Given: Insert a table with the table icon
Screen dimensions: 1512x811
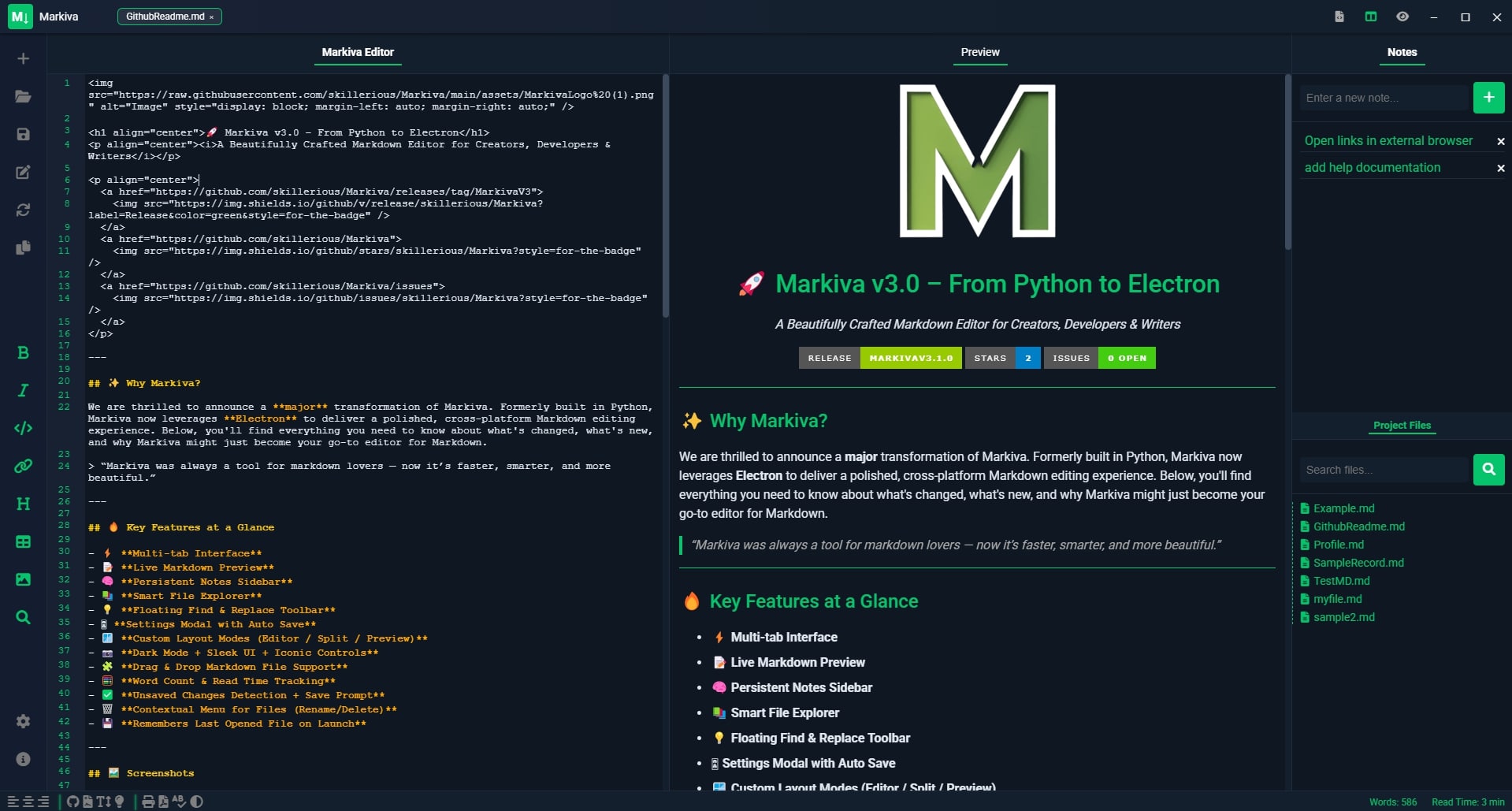Looking at the screenshot, I should [x=23, y=541].
